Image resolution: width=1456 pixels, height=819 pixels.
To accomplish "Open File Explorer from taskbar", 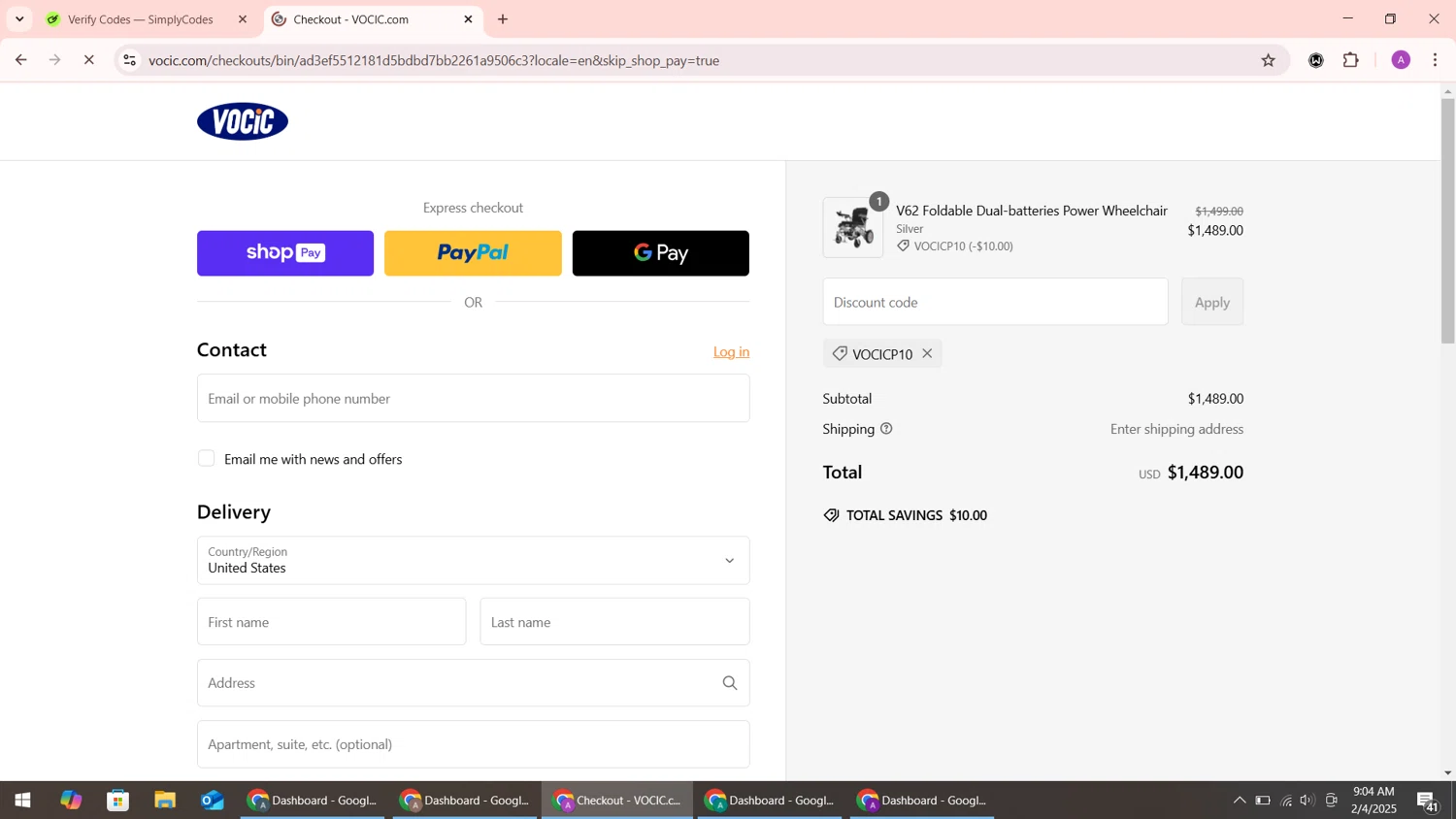I will pos(165,801).
